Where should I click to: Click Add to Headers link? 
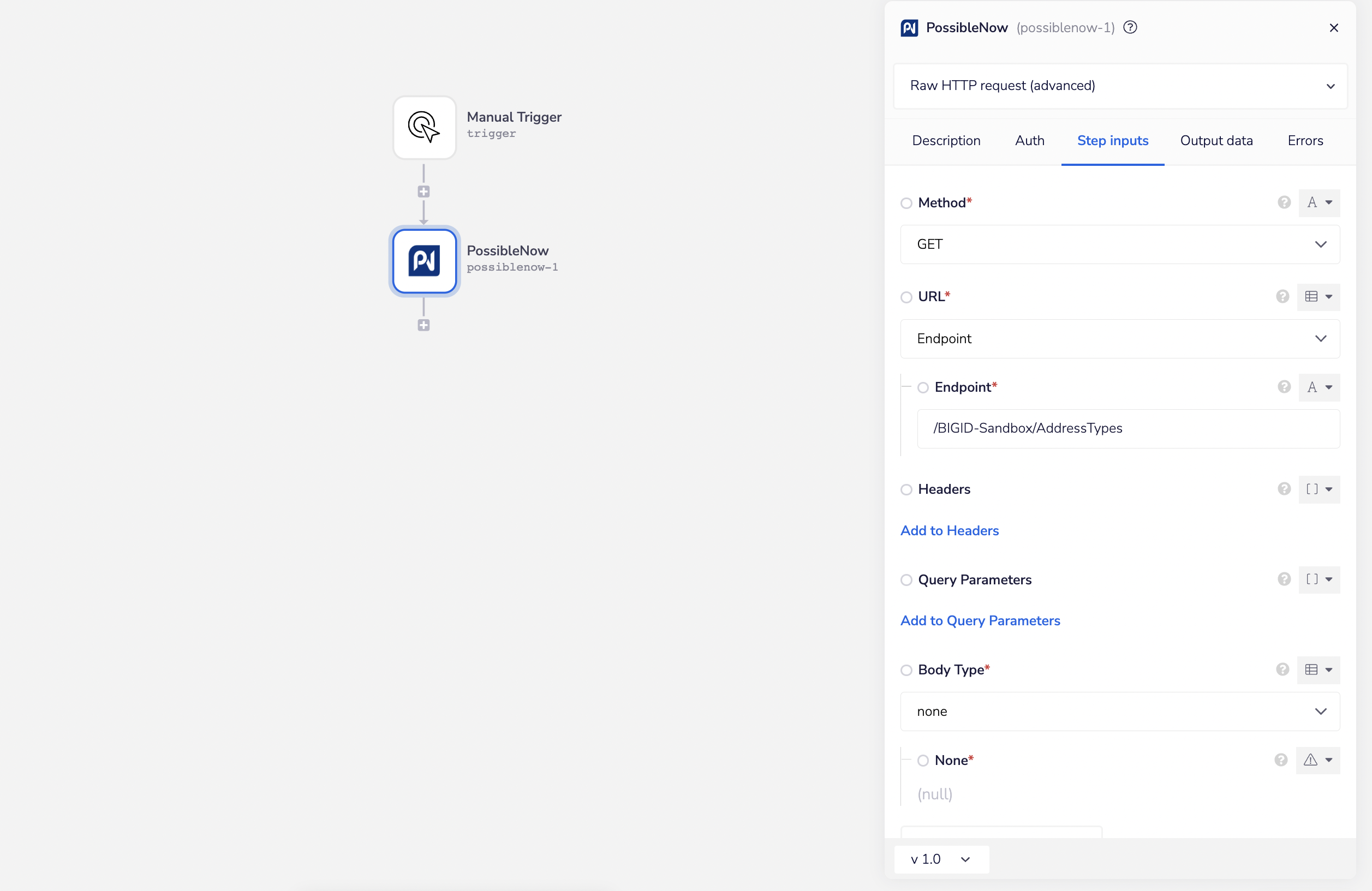point(950,531)
